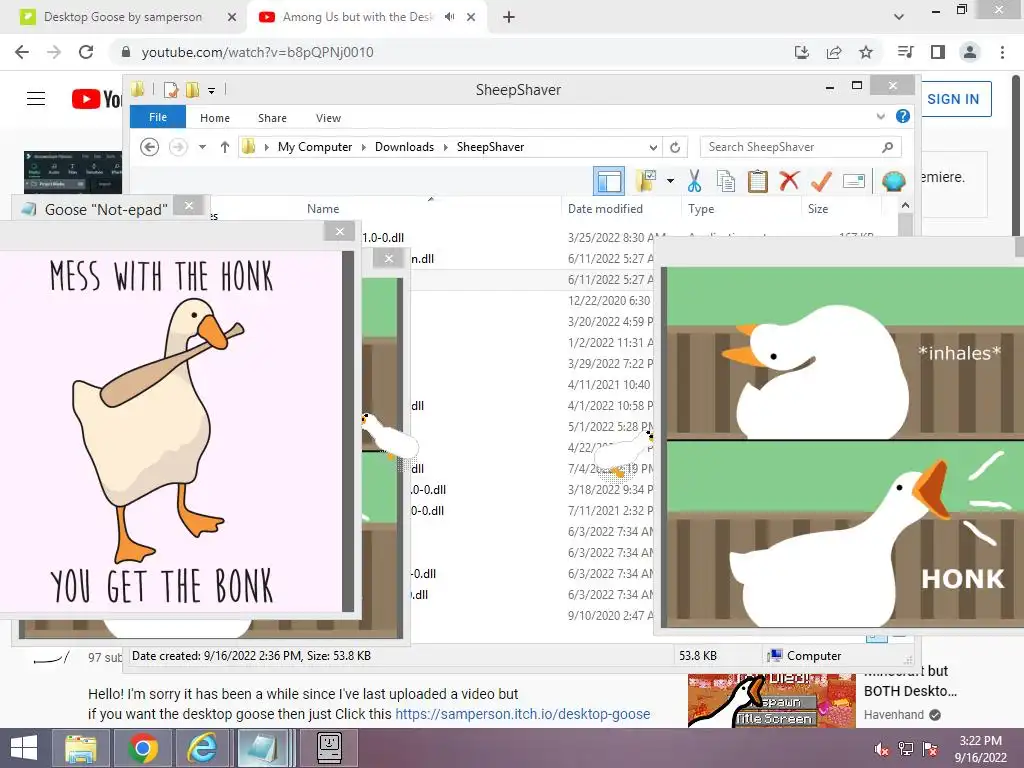
Task: Click the Explorer Help question mark icon
Action: click(x=903, y=116)
